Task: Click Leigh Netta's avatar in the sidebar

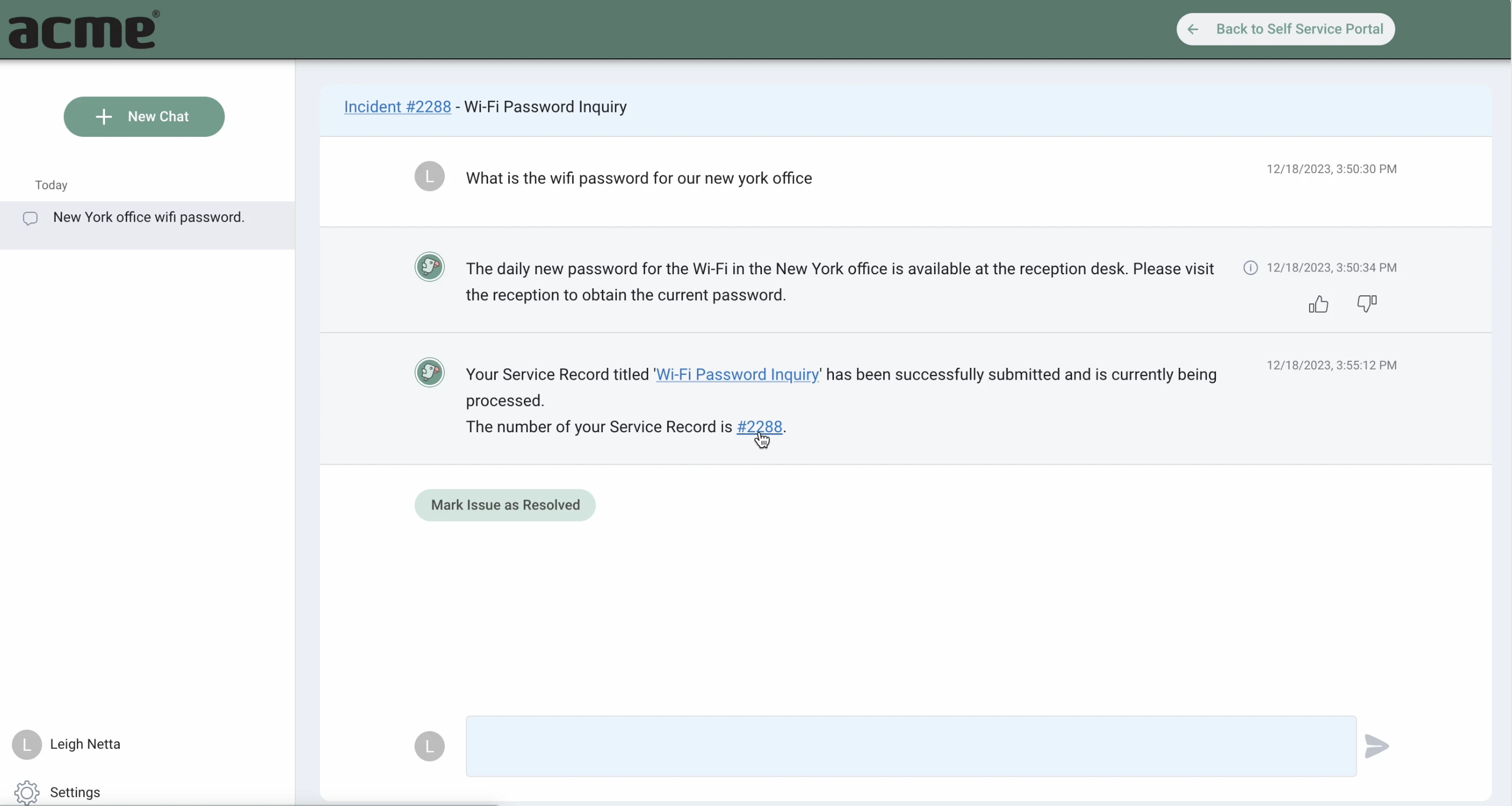Action: pyautogui.click(x=27, y=744)
